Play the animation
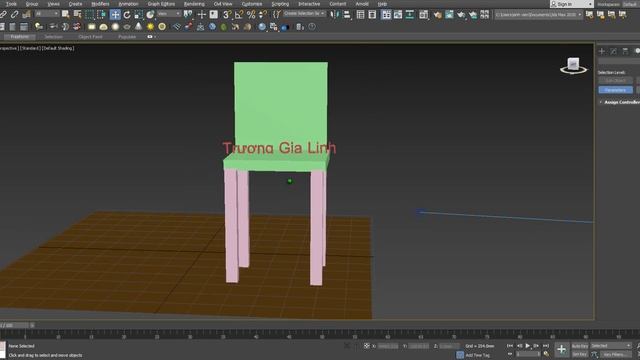The width and height of the screenshot is (640, 360). coord(528,346)
